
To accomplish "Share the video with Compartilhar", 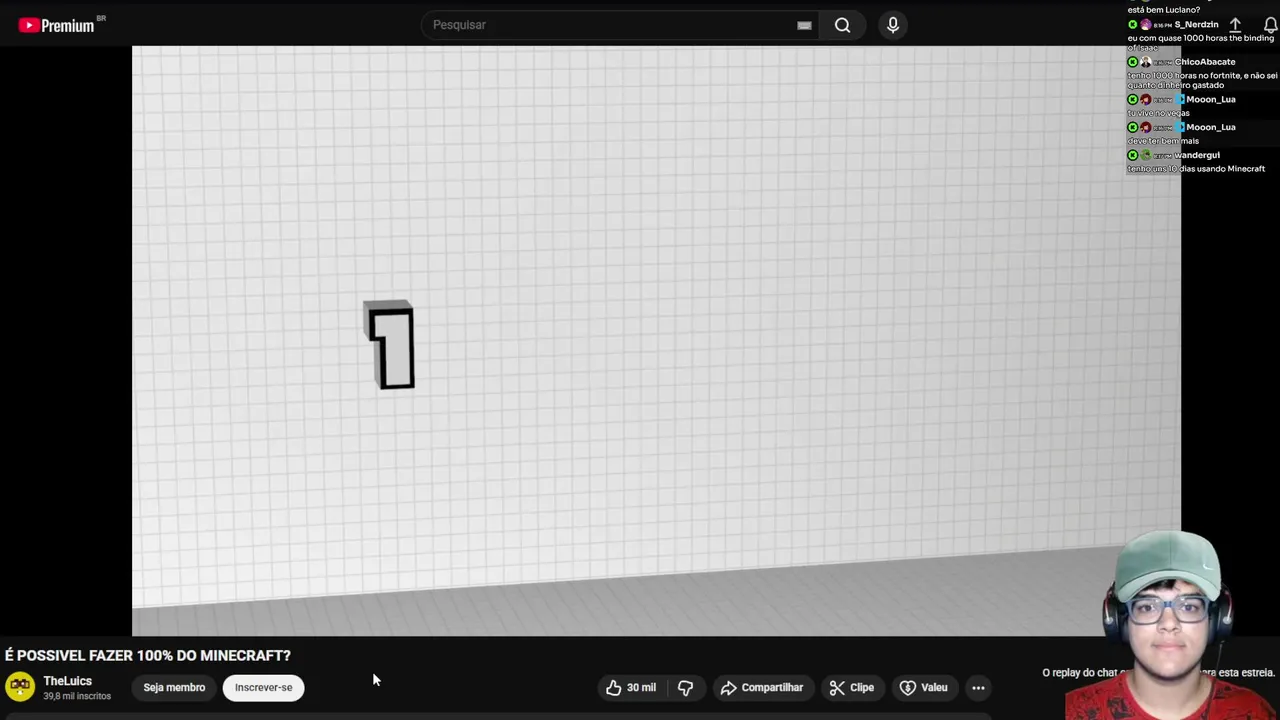I will point(762,687).
